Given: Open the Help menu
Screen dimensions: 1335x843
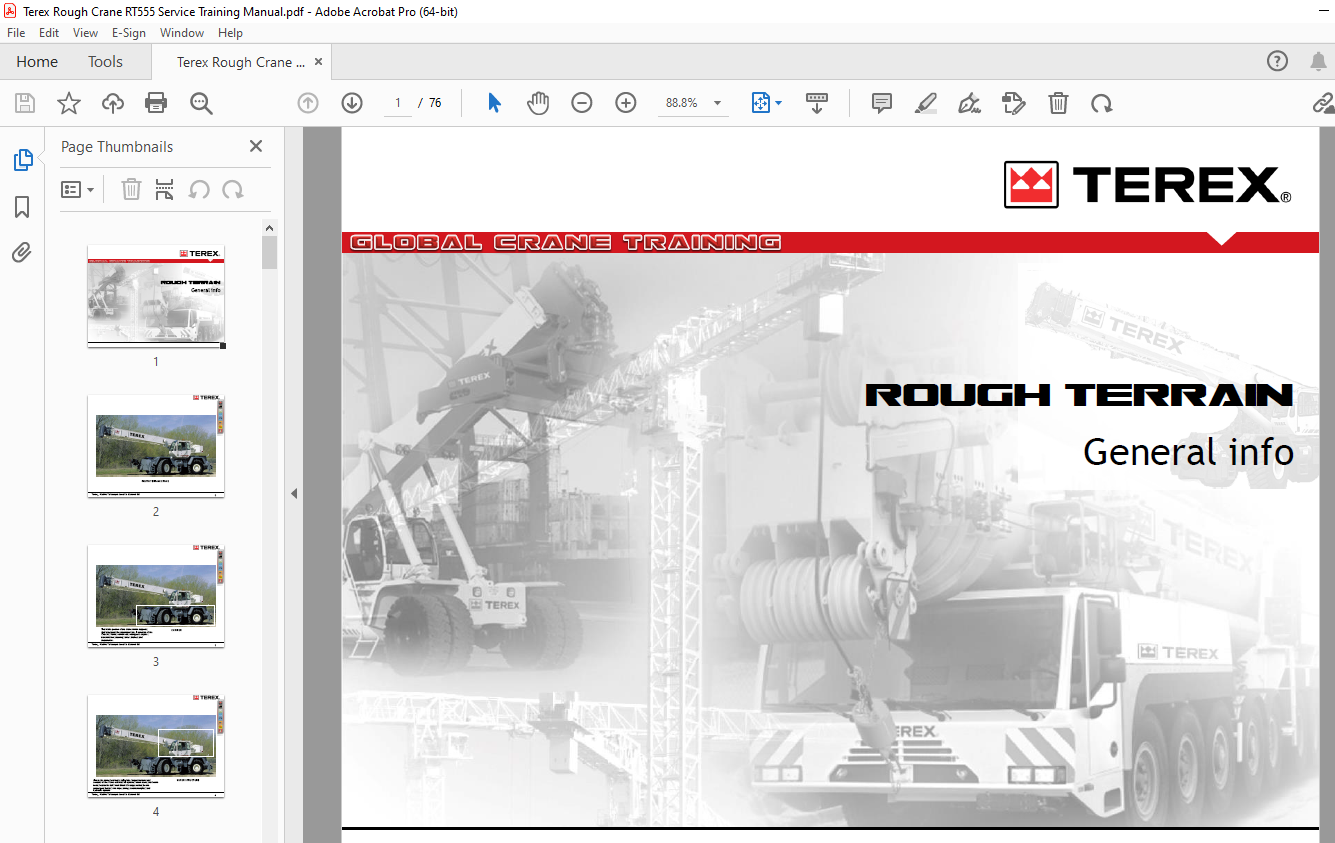Looking at the screenshot, I should (x=230, y=33).
